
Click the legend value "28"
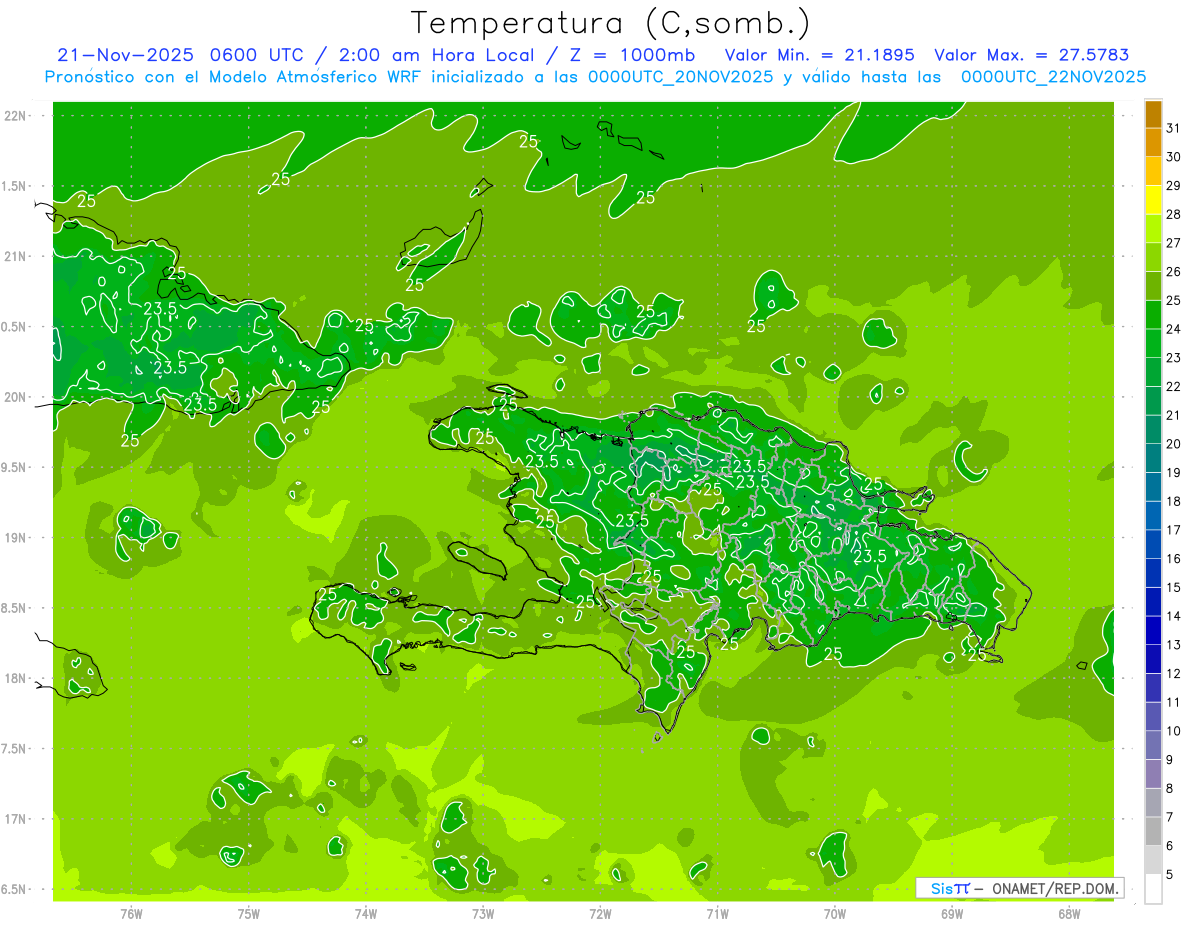[x=1174, y=214]
